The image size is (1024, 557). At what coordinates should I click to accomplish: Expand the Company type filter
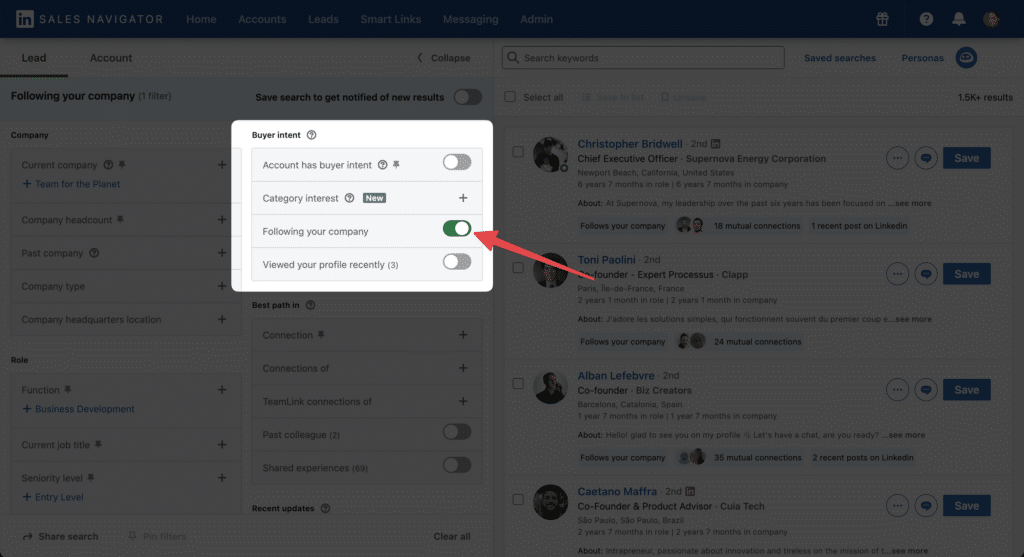[x=222, y=286]
